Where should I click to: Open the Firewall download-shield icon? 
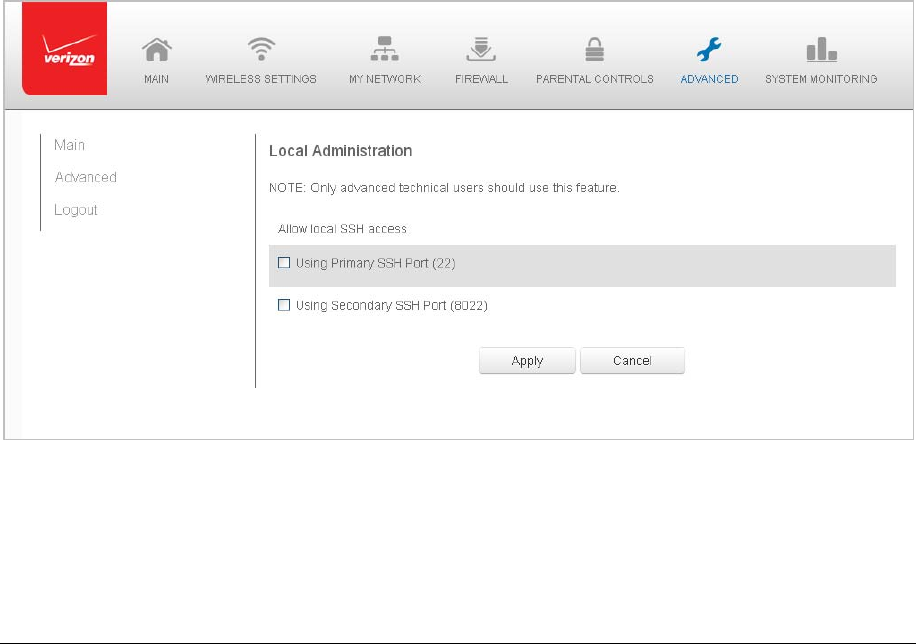[481, 49]
